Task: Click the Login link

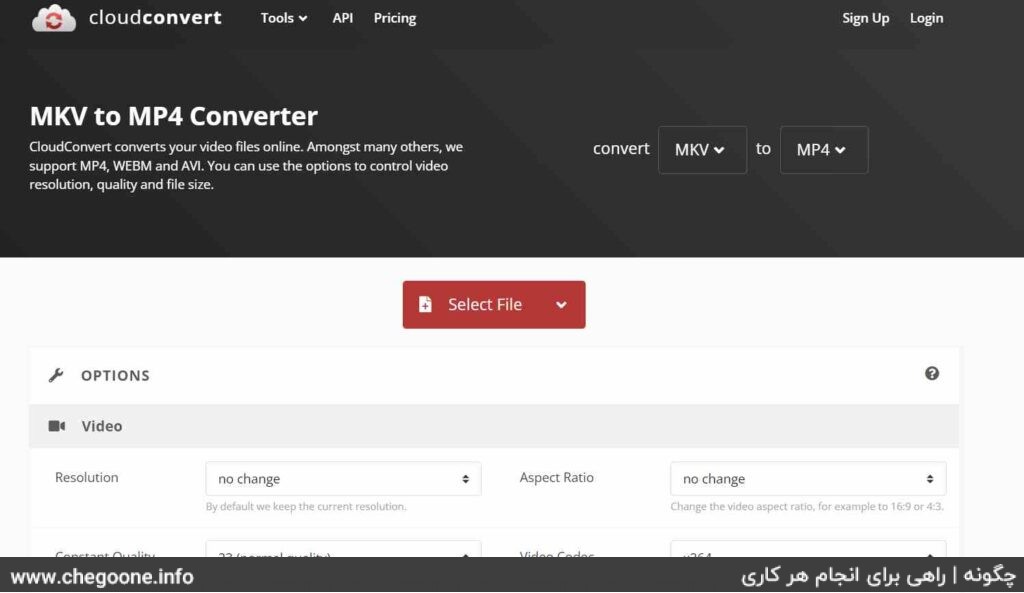Action: tap(926, 18)
